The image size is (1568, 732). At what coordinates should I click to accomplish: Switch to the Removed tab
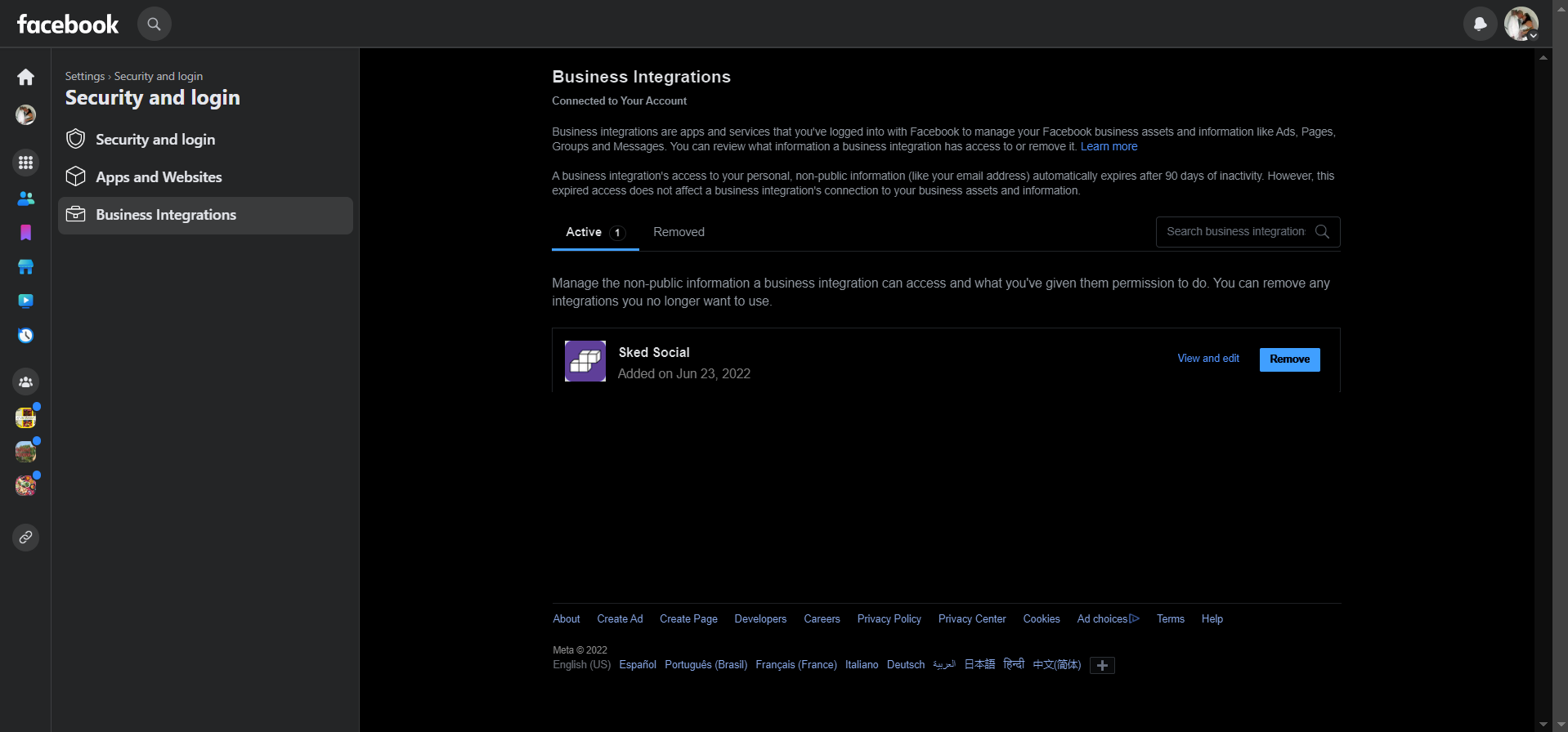click(679, 232)
